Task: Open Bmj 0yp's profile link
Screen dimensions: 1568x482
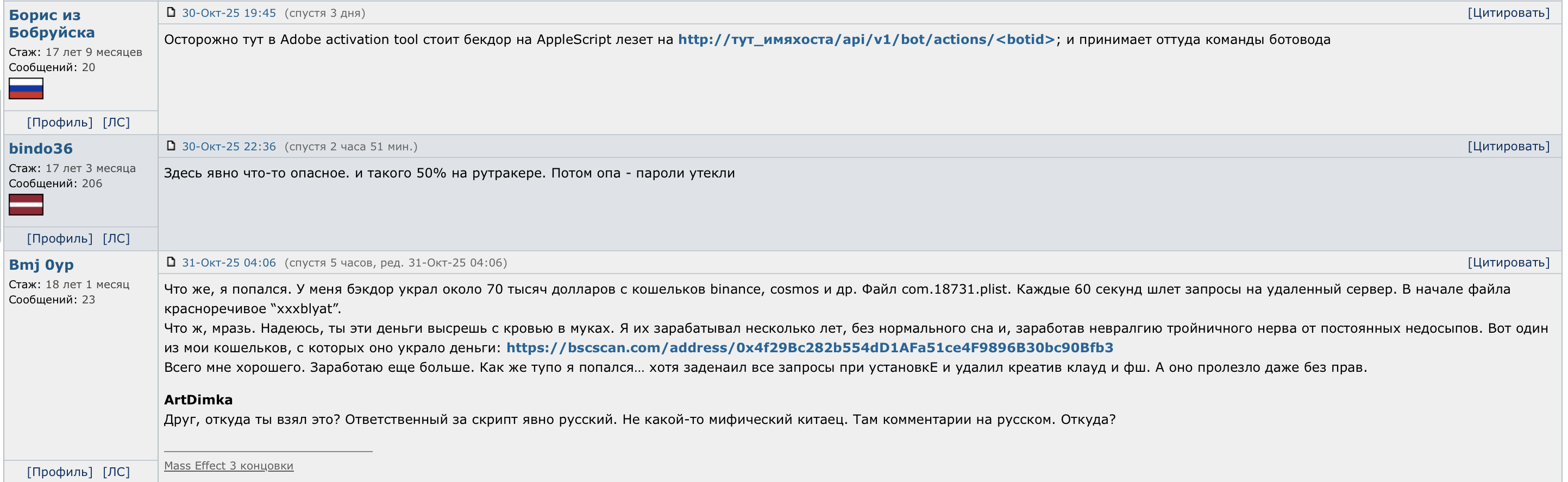Action: click(60, 472)
